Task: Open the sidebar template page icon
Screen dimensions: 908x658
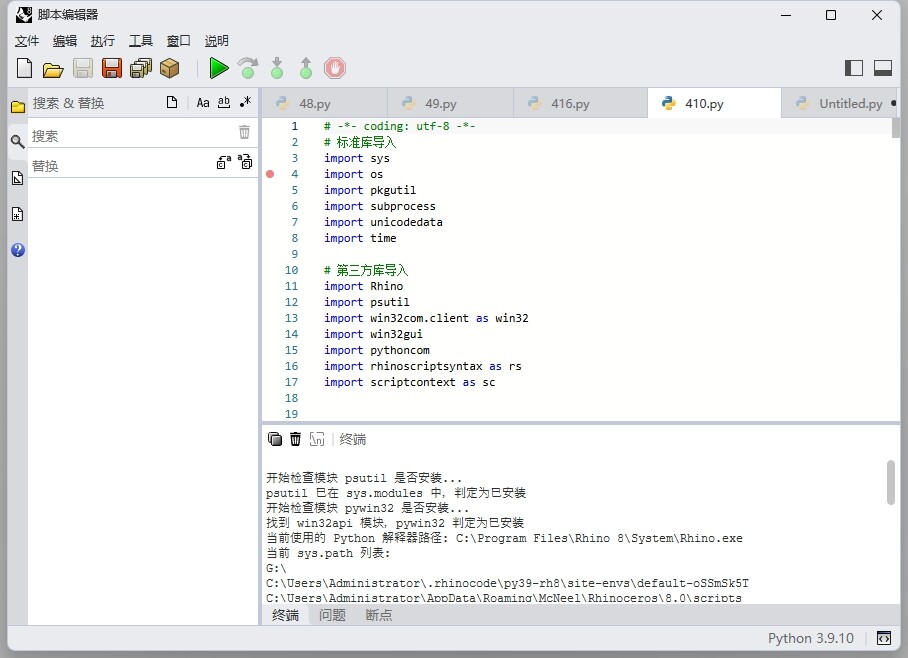Action: coord(17,214)
